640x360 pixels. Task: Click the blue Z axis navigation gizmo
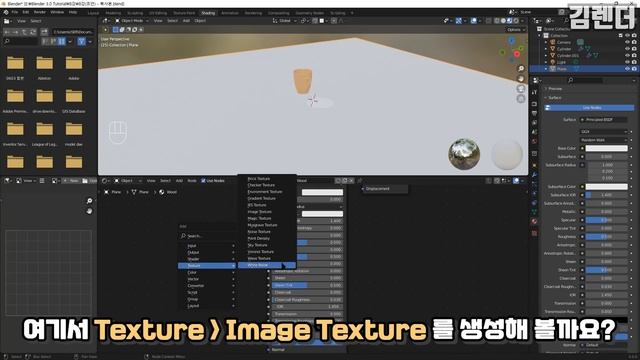[x=511, y=40]
